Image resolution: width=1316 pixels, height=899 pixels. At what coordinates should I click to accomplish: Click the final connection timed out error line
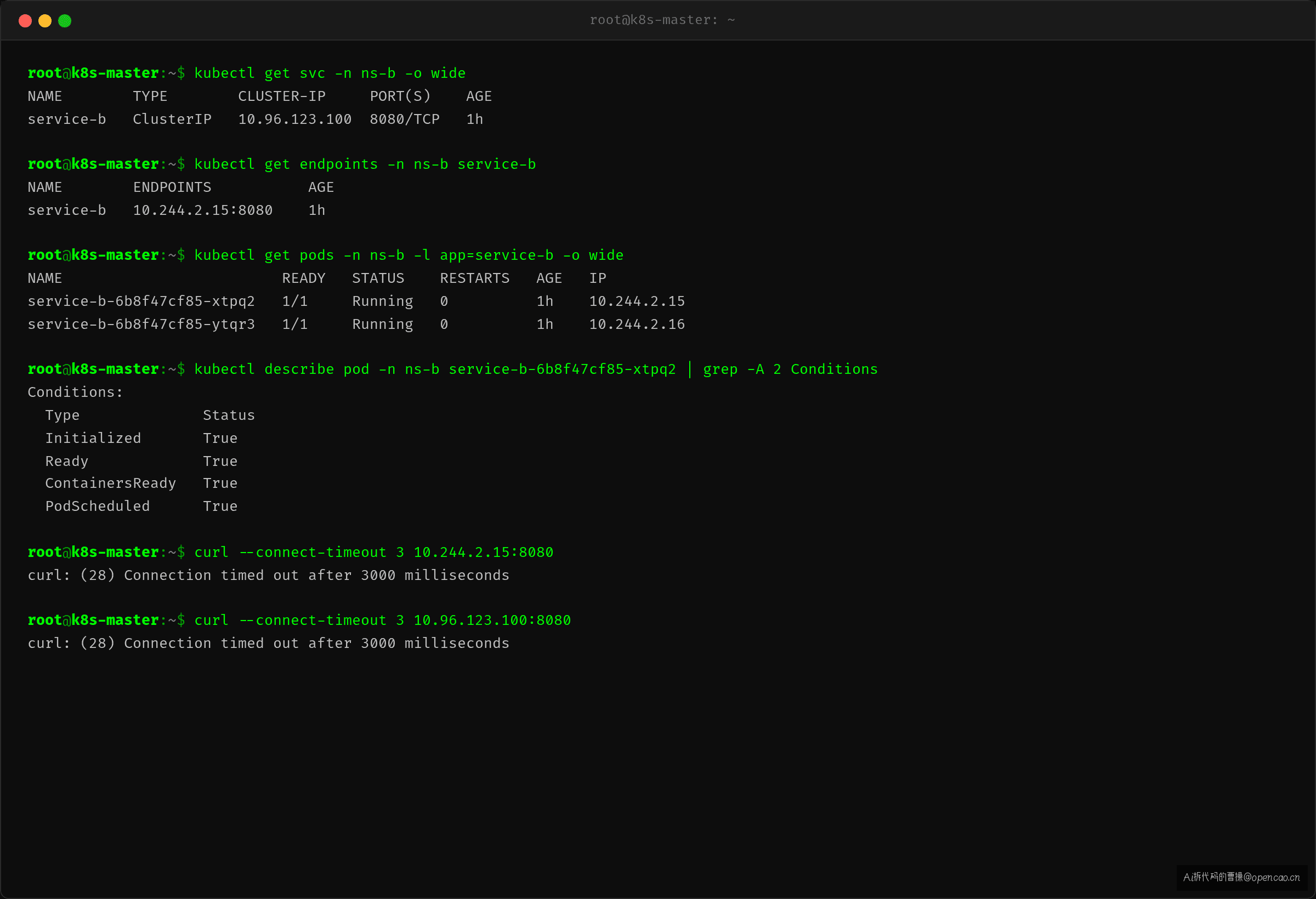click(x=269, y=644)
